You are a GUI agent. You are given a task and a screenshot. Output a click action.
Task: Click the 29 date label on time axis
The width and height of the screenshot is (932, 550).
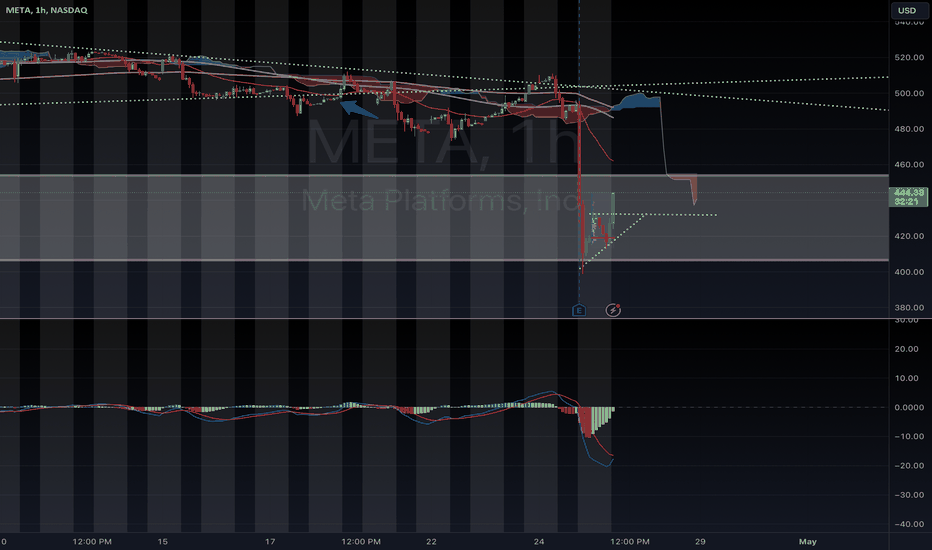point(700,542)
